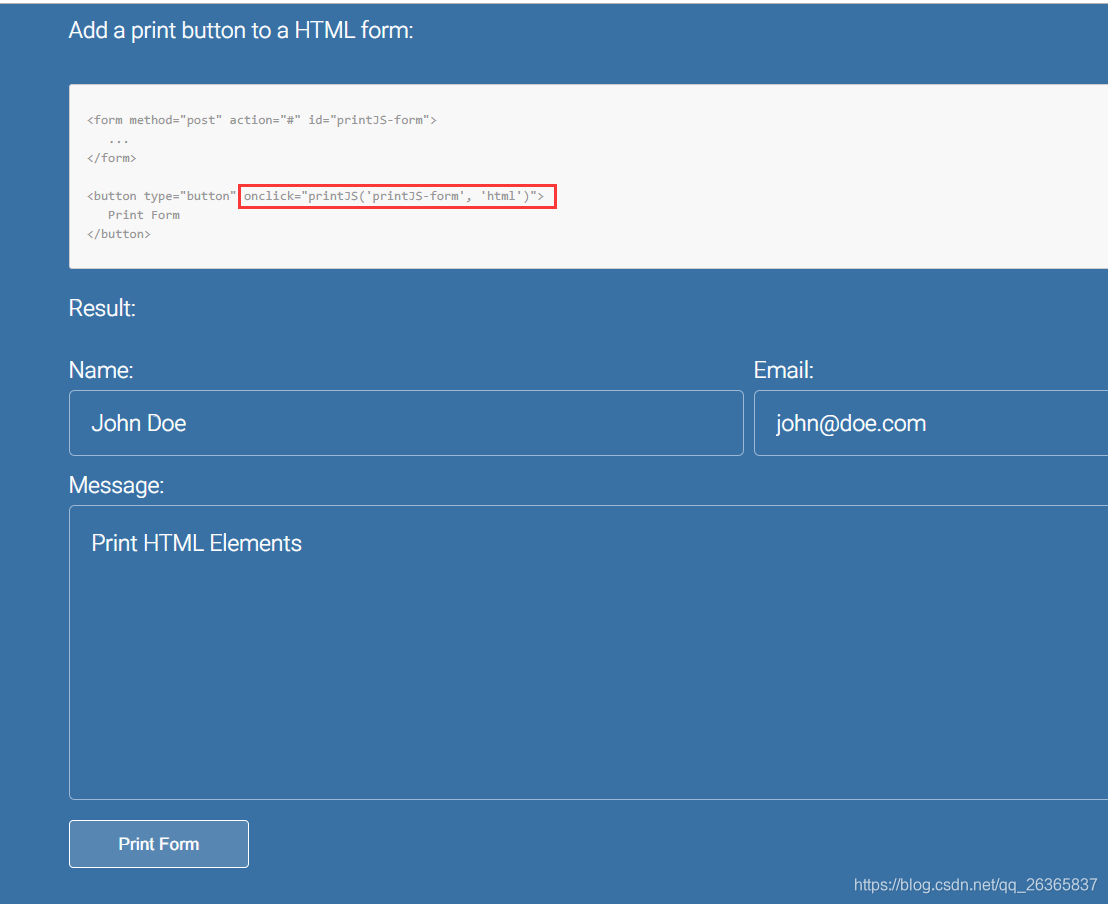This screenshot has height=904, width=1108.
Task: Click inside the Message textarea
Action: [x=589, y=652]
